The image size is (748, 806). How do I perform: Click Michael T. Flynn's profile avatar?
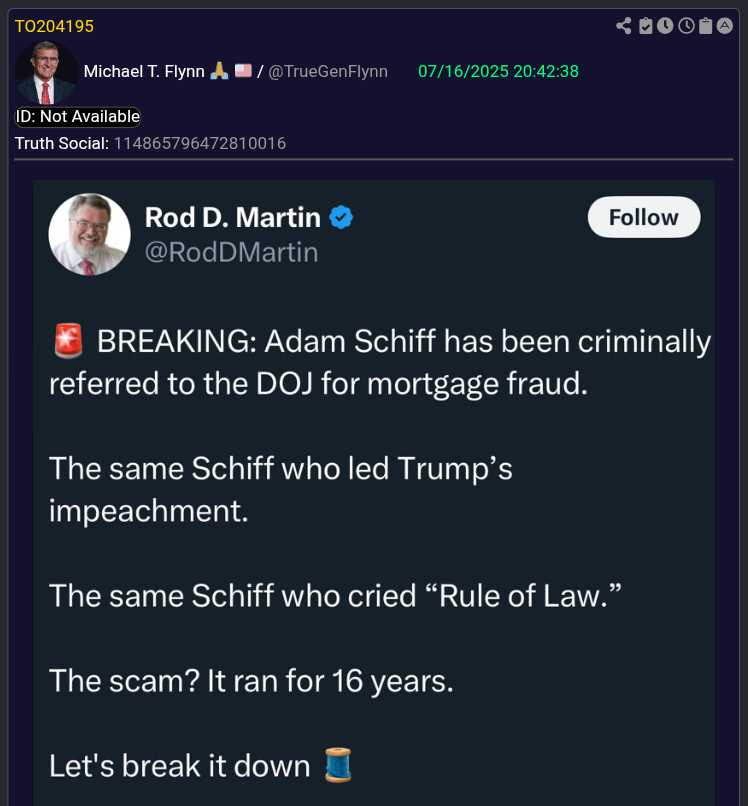(46, 73)
